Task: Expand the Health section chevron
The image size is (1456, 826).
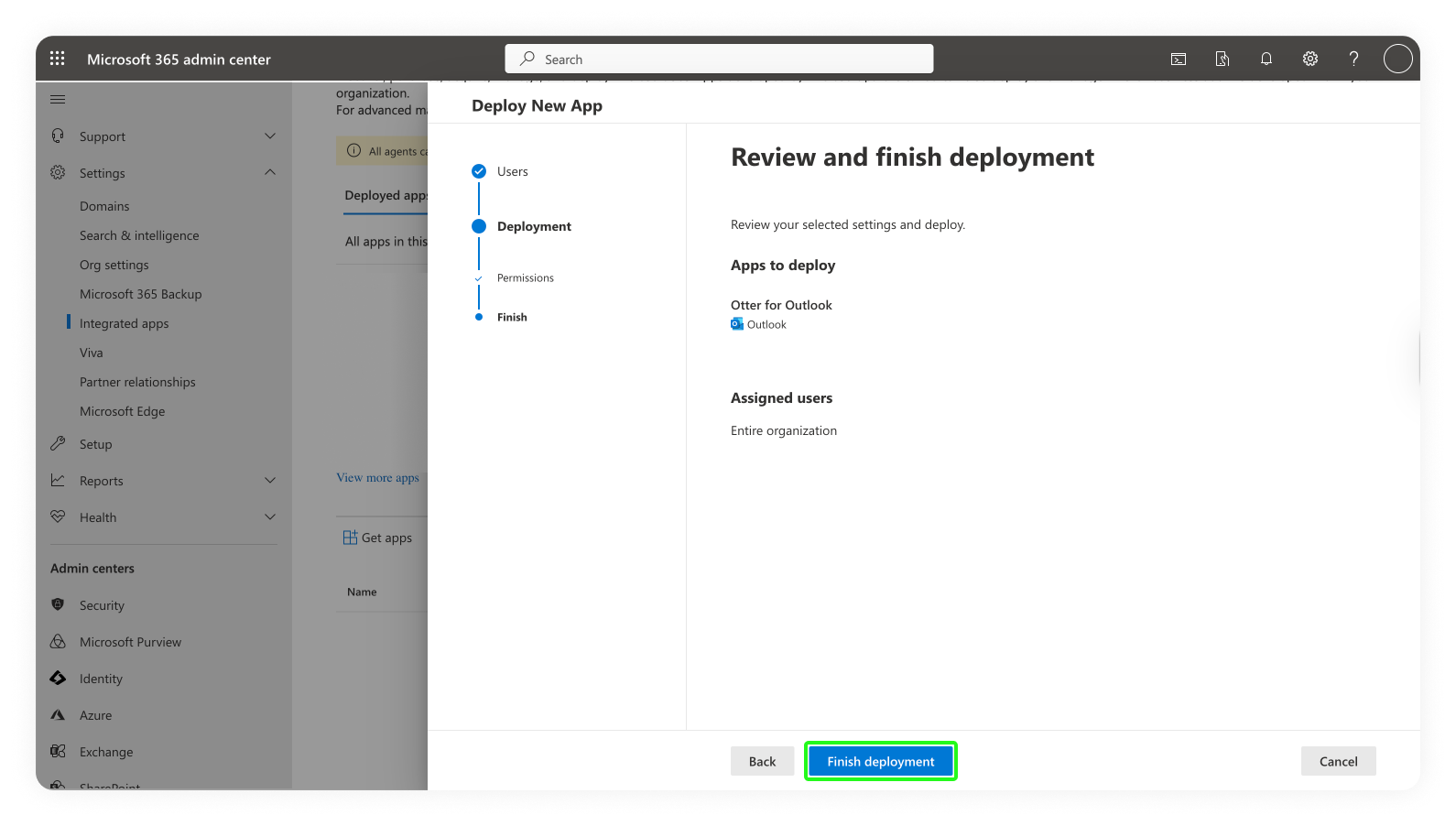Action: pos(270,517)
